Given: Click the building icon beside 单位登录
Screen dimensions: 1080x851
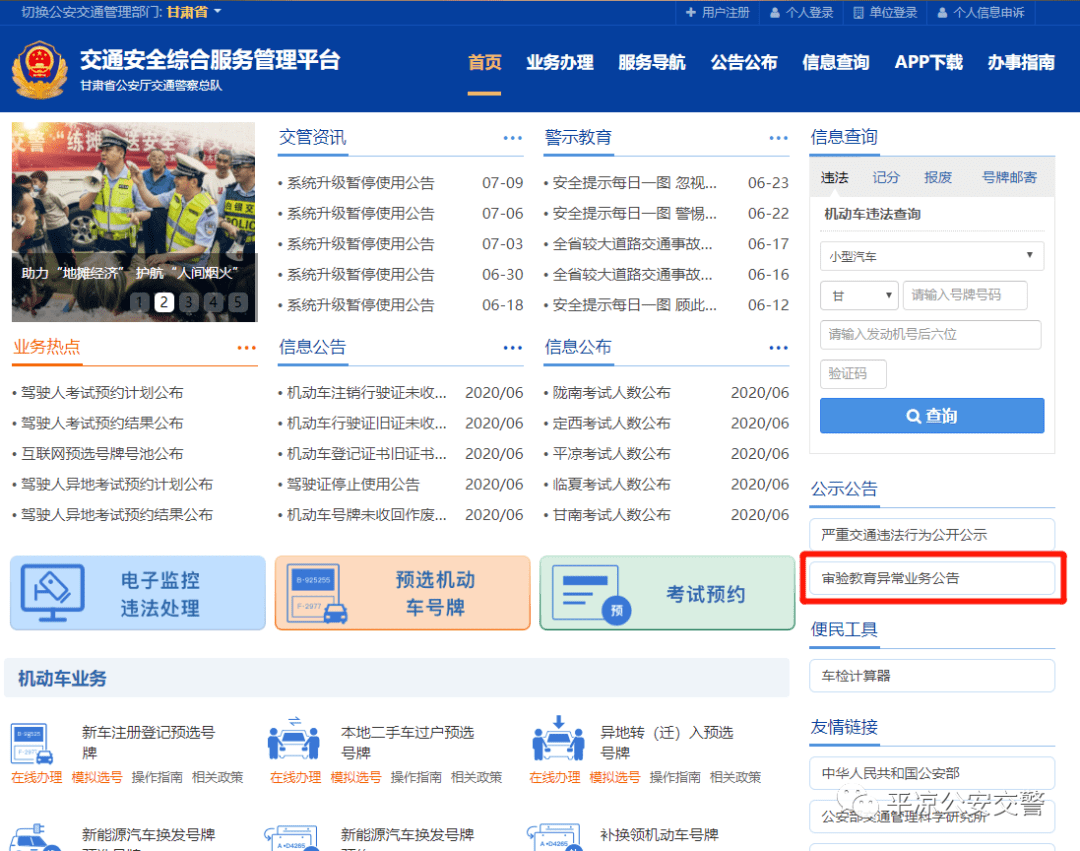Looking at the screenshot, I should point(858,12).
